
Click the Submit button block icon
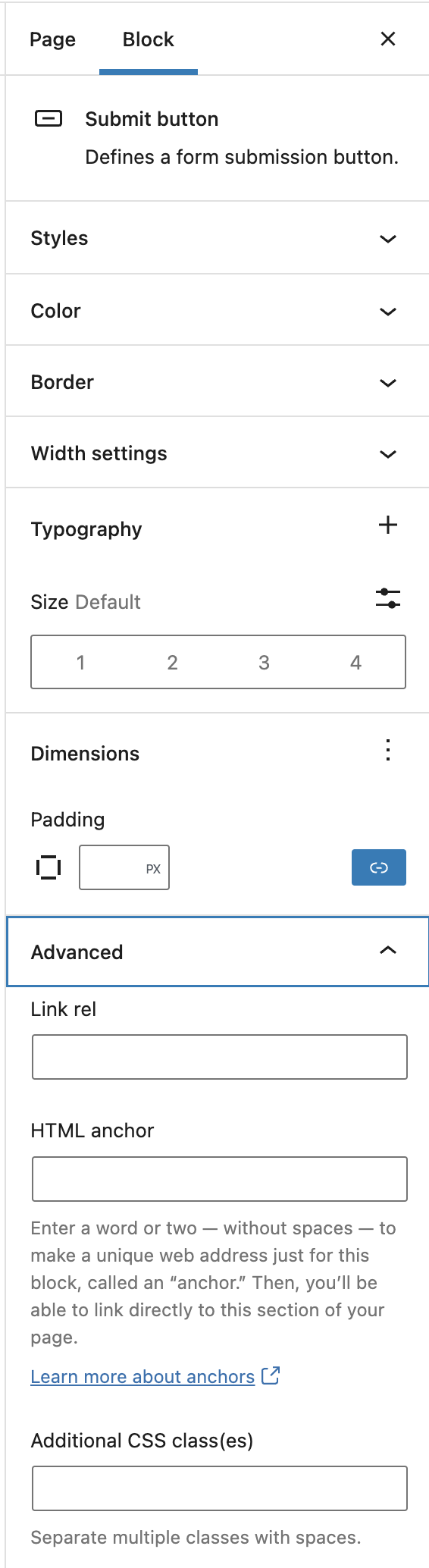[49, 118]
